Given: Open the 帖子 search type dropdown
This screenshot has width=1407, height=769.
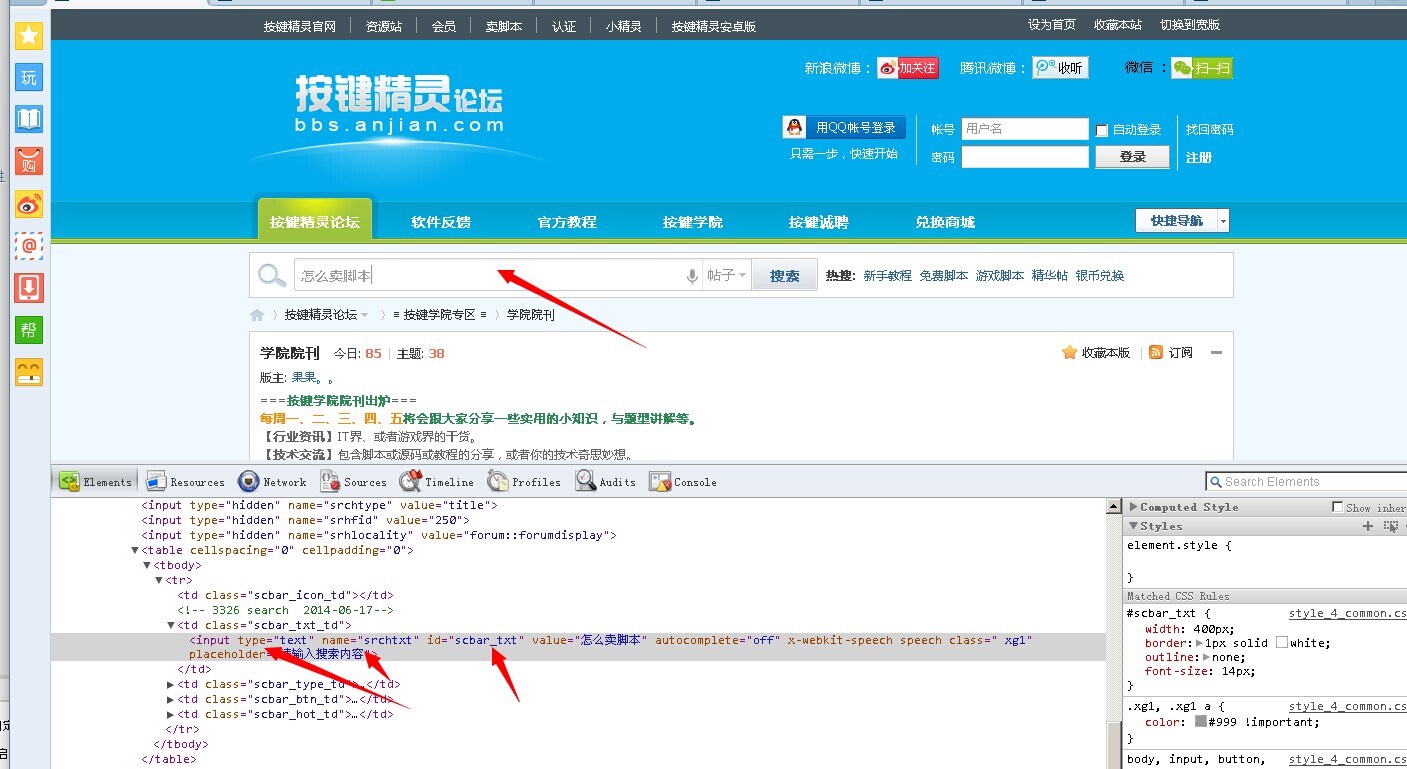Looking at the screenshot, I should point(726,276).
